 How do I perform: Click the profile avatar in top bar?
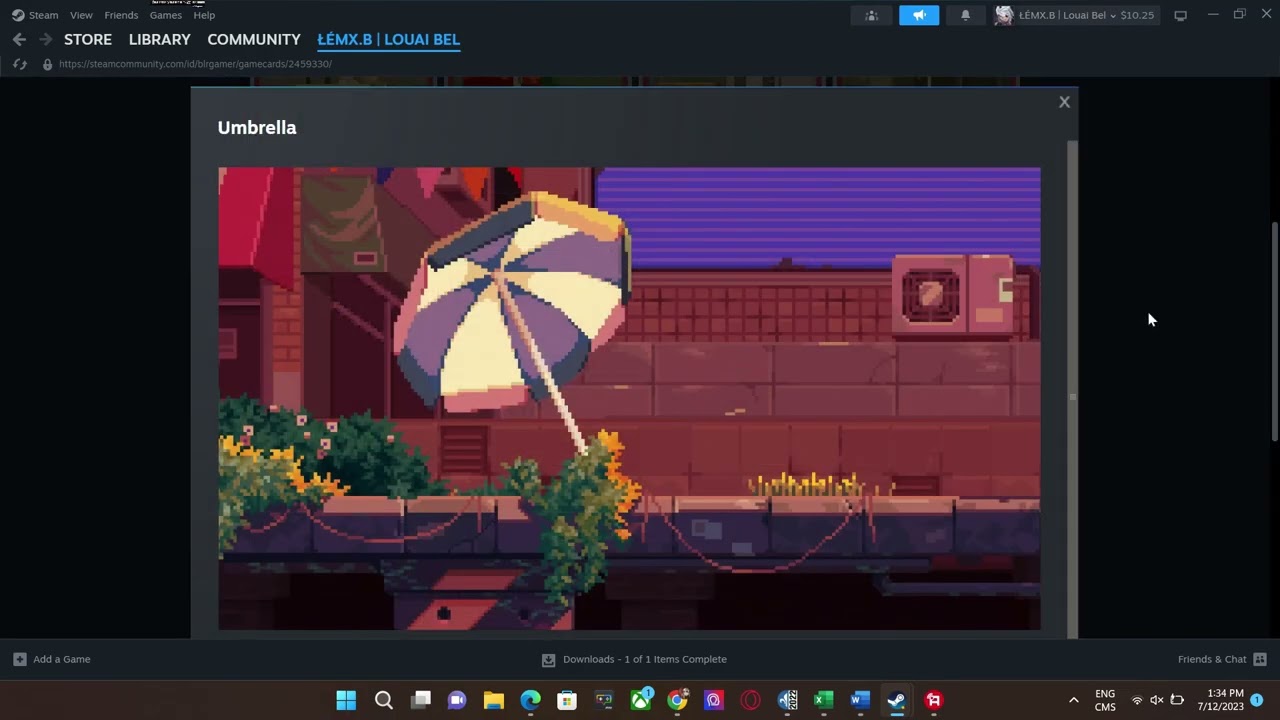point(1004,15)
